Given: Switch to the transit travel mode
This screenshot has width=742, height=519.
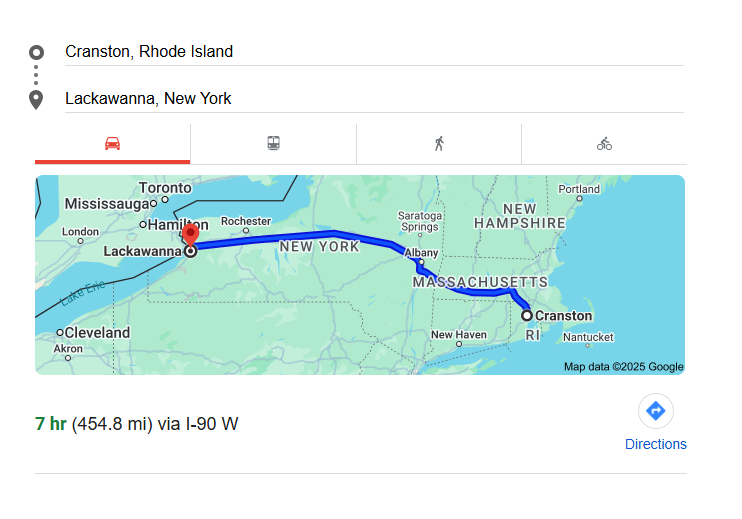Looking at the screenshot, I should tap(273, 144).
